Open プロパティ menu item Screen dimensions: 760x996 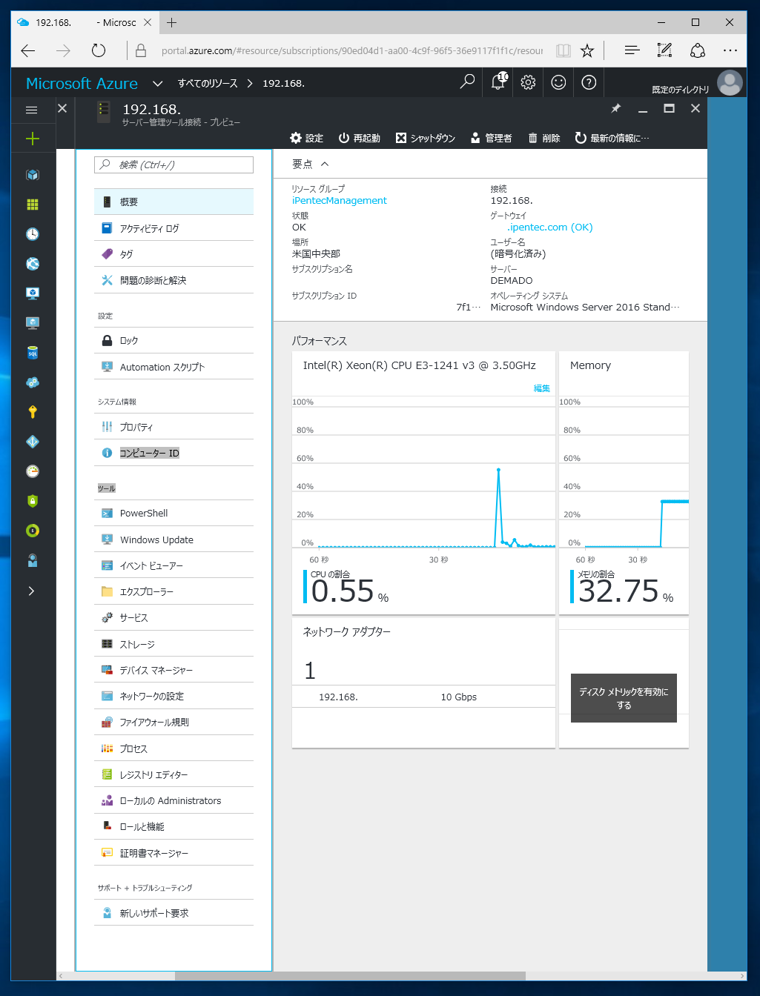(173, 427)
